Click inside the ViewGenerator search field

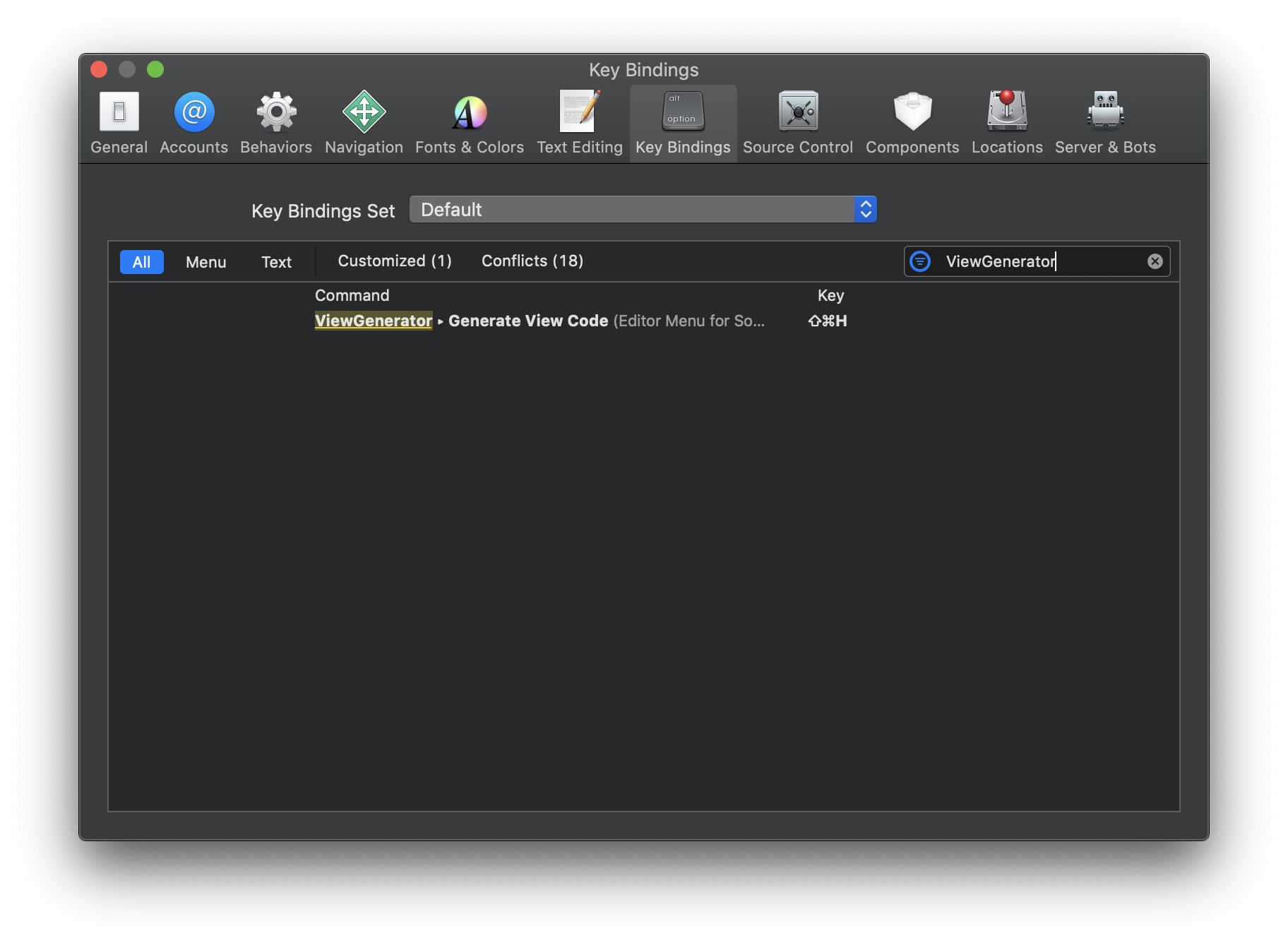[x=1038, y=261]
